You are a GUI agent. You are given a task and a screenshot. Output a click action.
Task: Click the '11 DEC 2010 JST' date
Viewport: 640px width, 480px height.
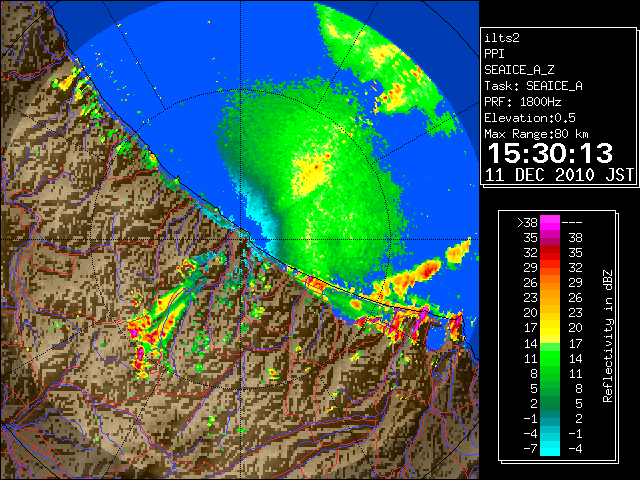560,175
